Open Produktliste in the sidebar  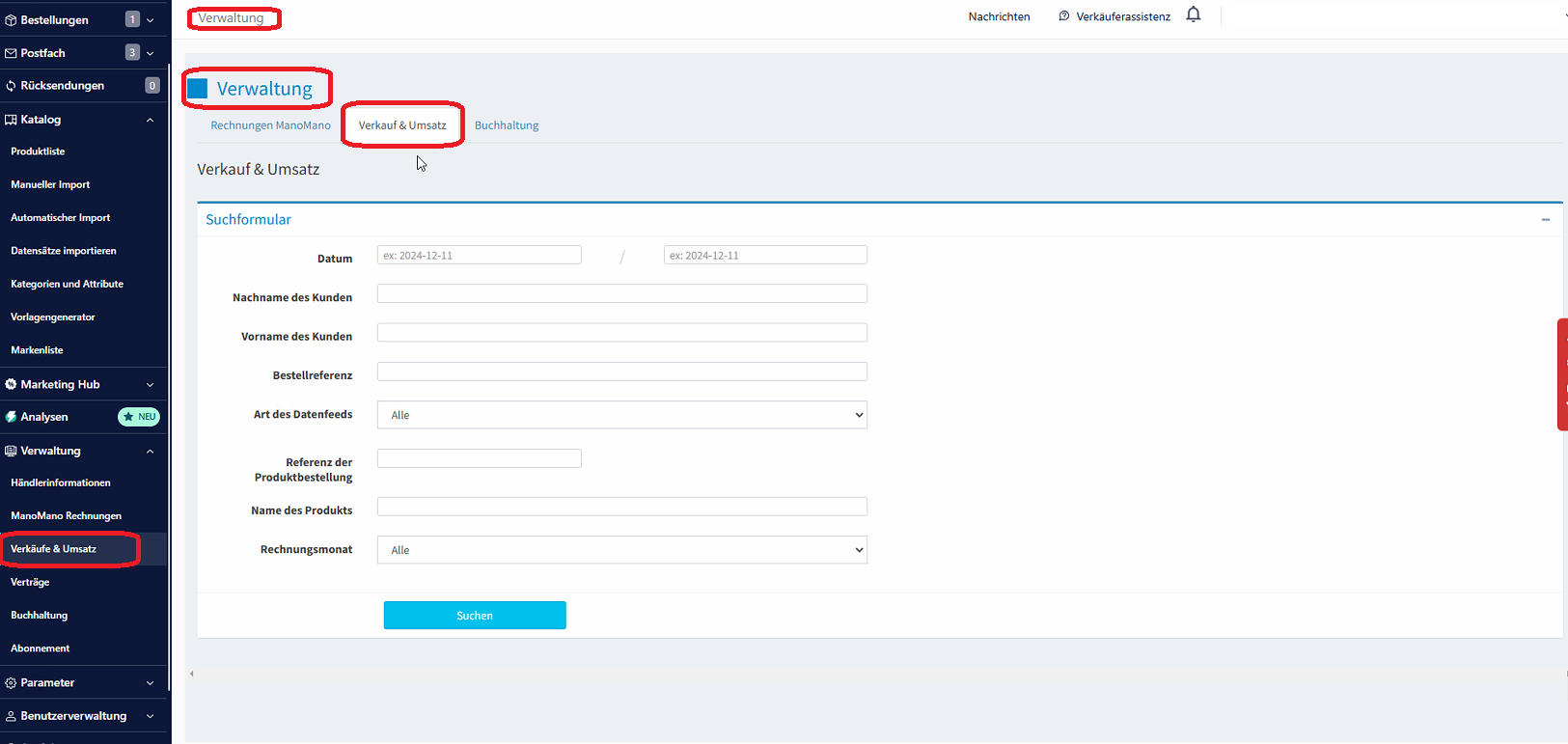click(x=38, y=152)
